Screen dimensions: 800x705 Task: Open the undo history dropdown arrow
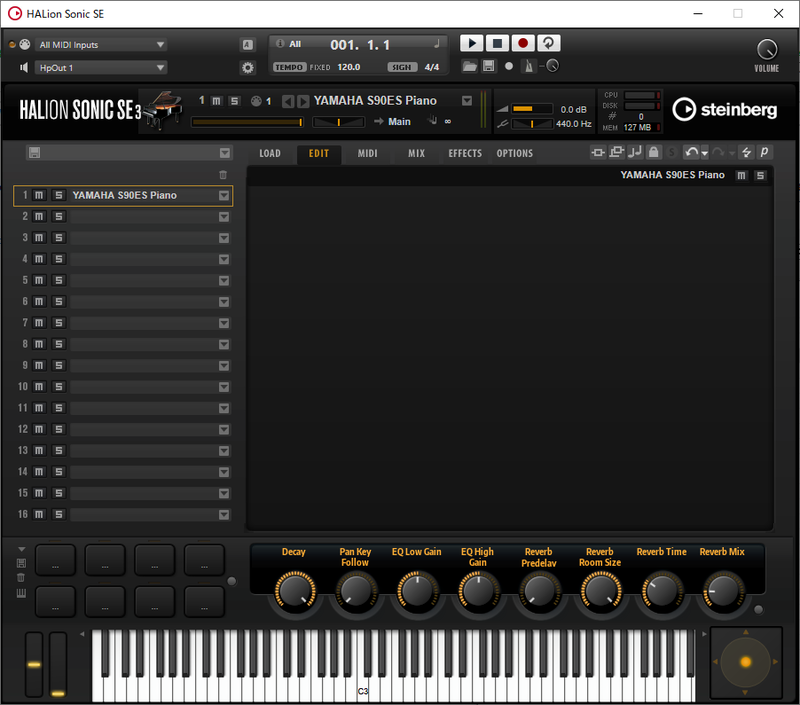click(705, 153)
